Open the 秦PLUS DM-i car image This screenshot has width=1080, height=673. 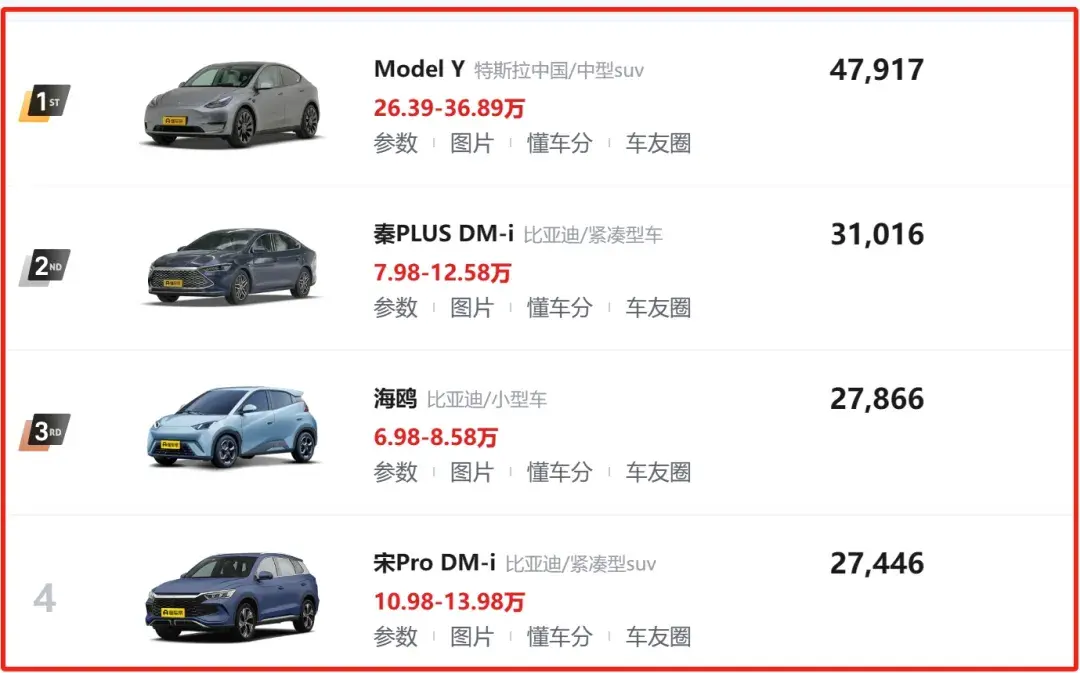(x=233, y=267)
